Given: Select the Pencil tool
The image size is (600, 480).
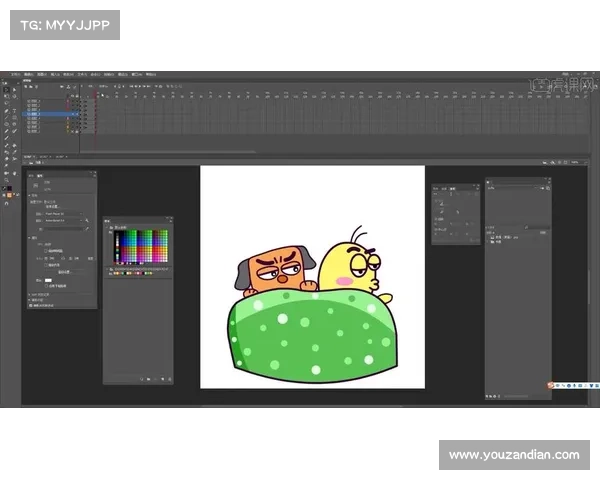Looking at the screenshot, I should [x=6, y=131].
